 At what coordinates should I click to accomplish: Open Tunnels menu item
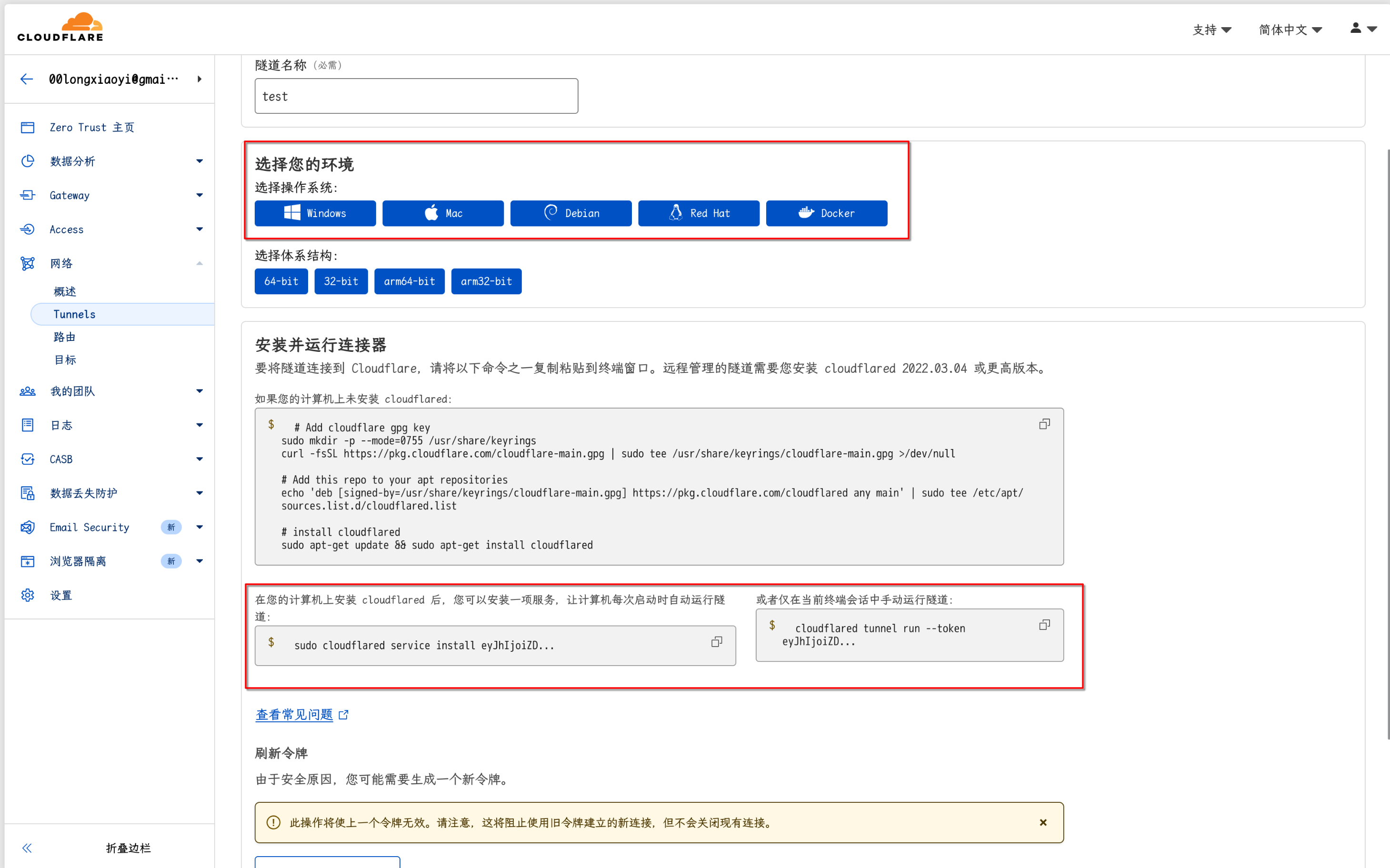pos(122,314)
